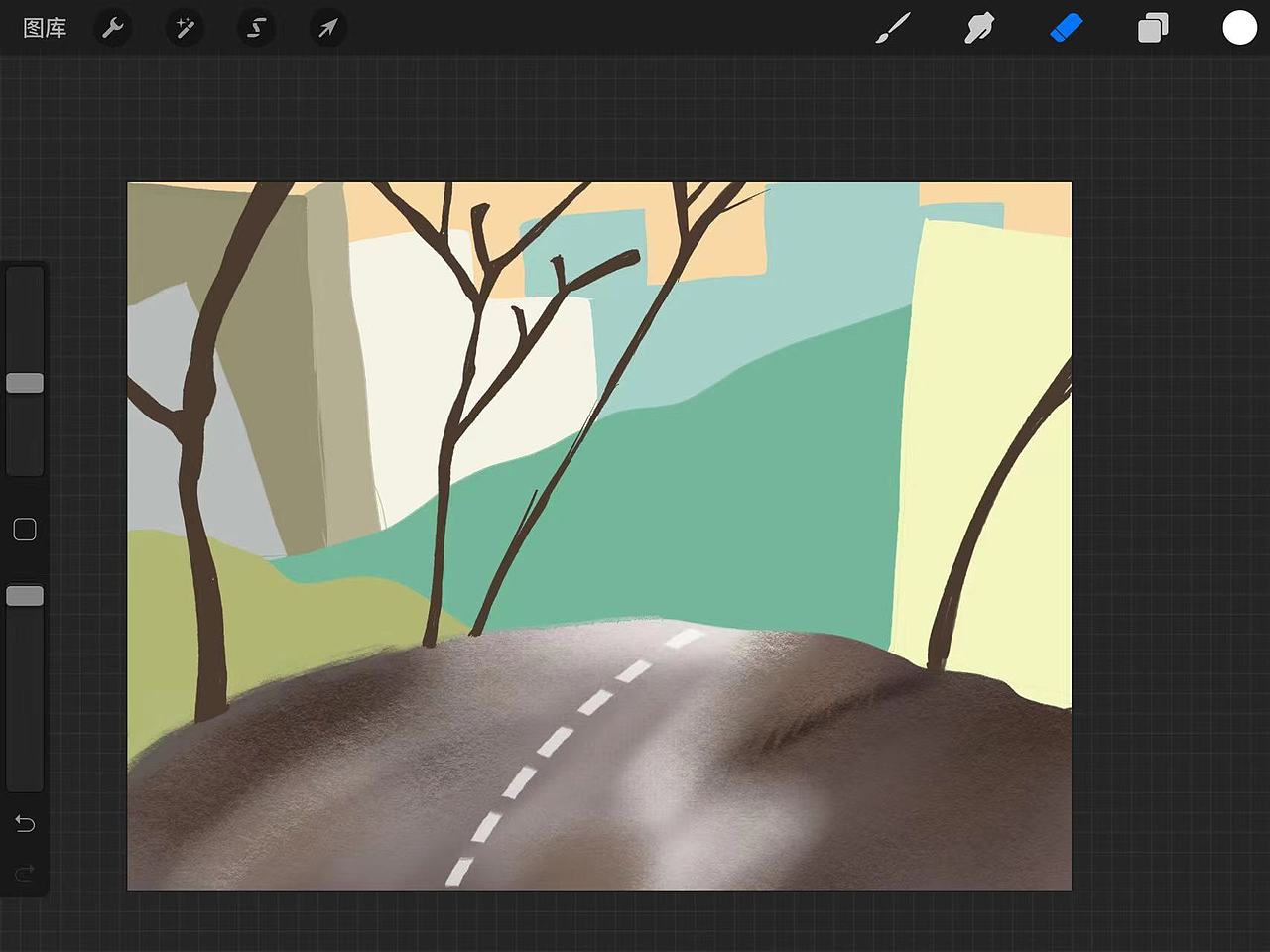This screenshot has width=1270, height=952.
Task: Tap the Undo arrow
Action: [x=25, y=824]
